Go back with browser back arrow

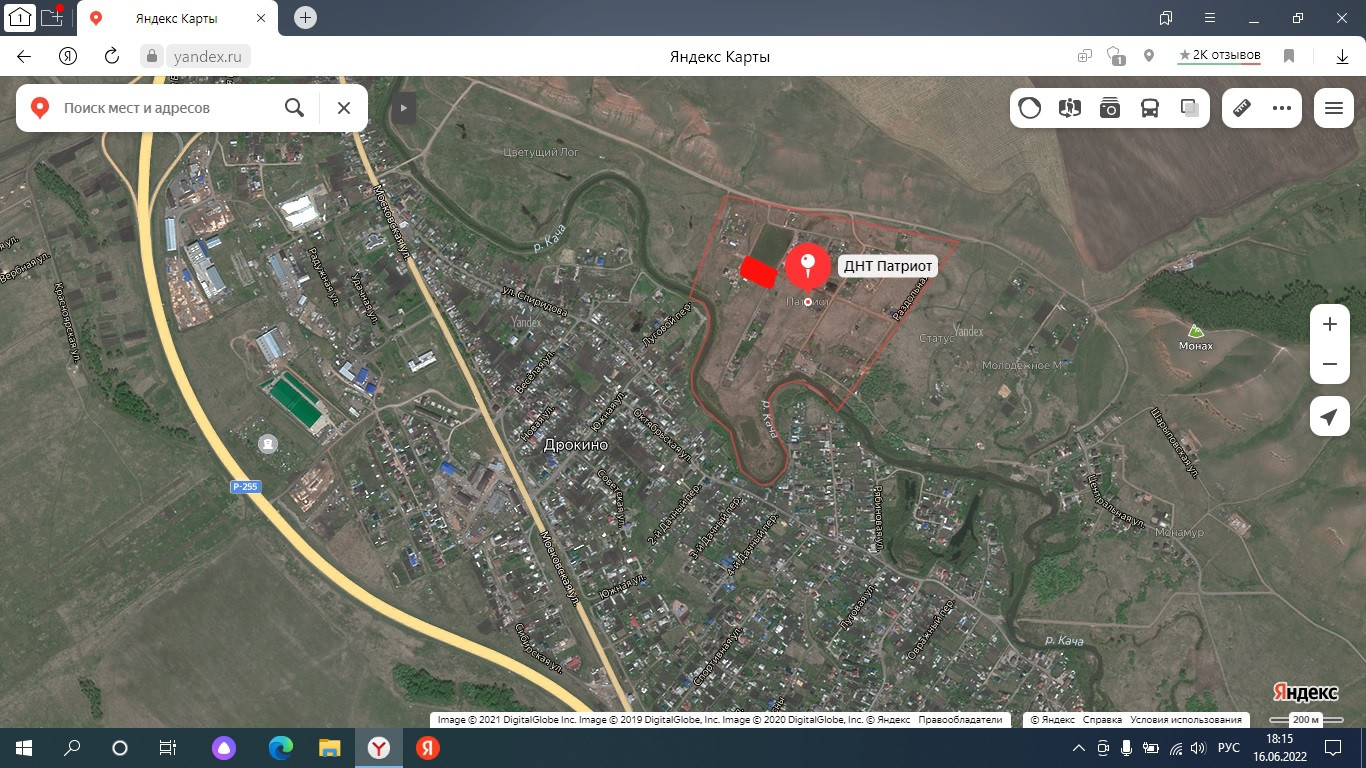click(x=24, y=57)
